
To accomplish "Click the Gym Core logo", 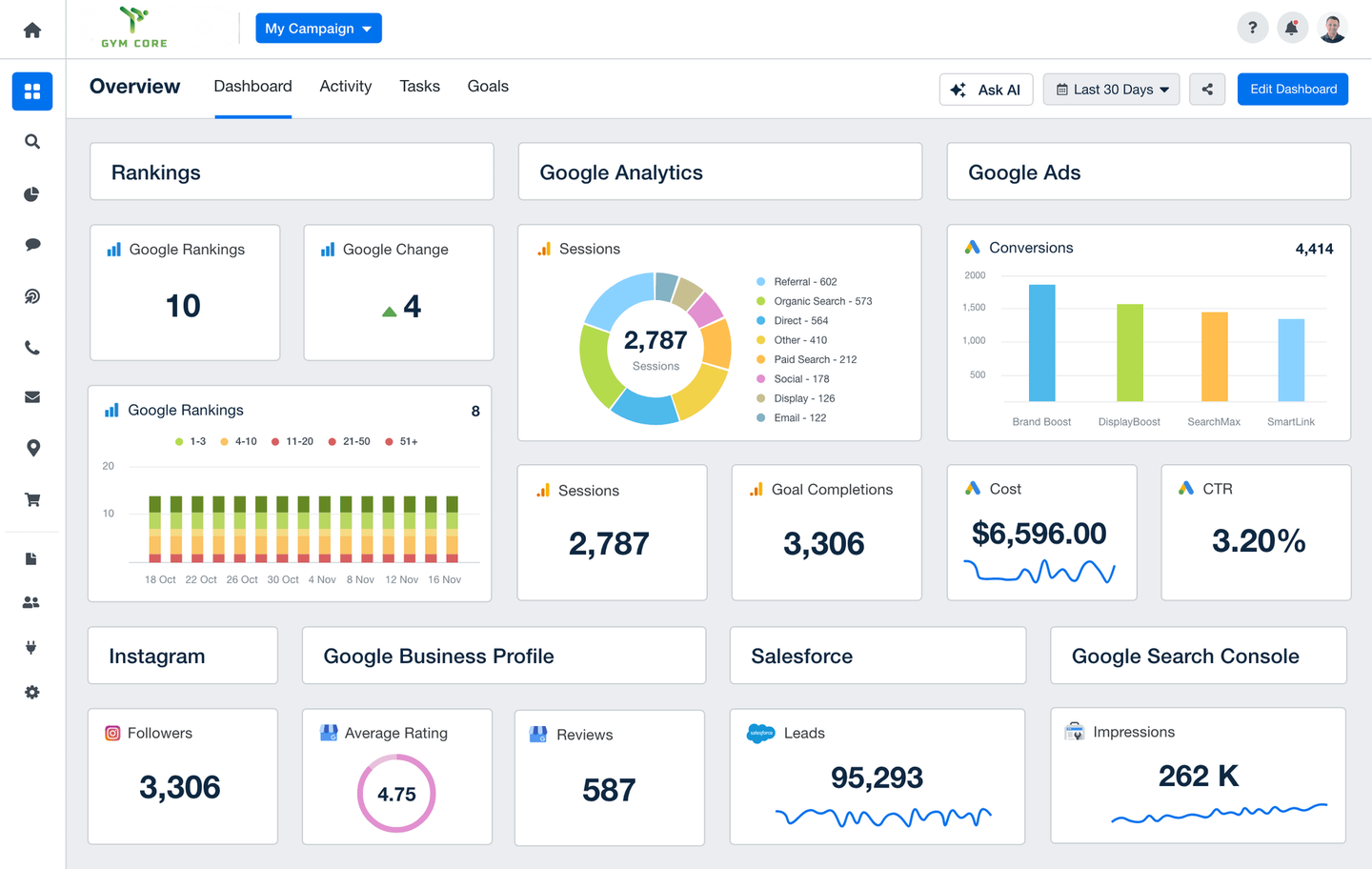I will (134, 28).
